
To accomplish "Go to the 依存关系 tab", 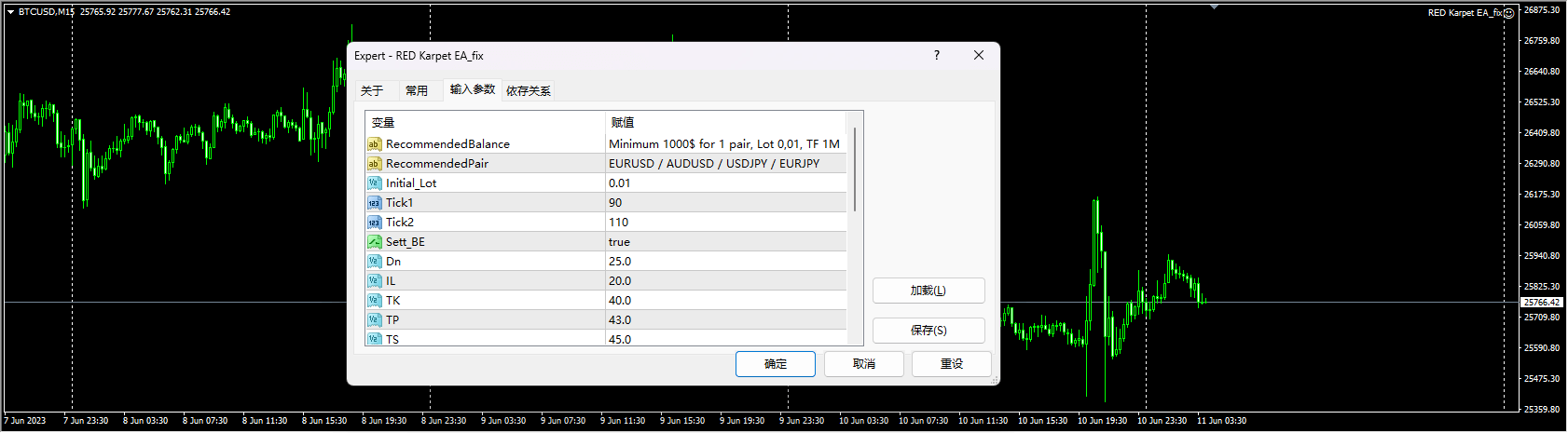I will [529, 90].
